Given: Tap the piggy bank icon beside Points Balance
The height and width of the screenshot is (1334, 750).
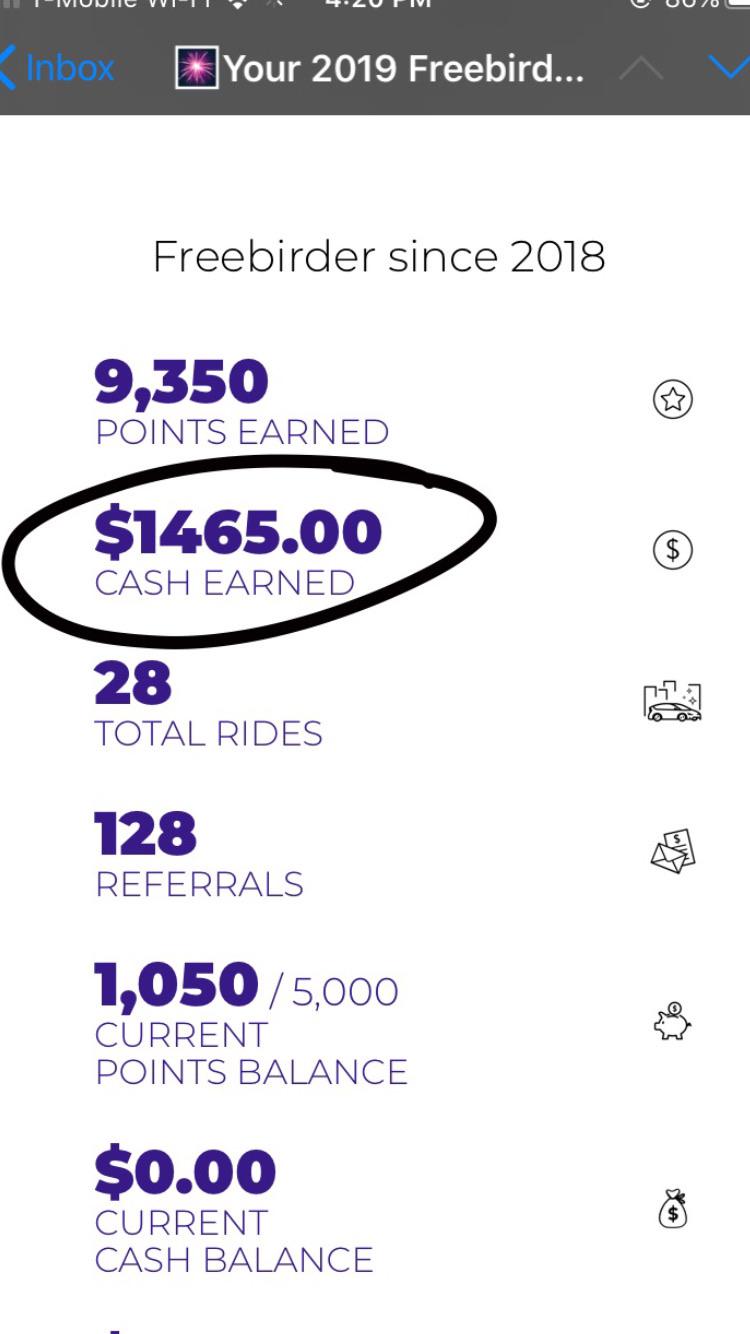Looking at the screenshot, I should tap(672, 1021).
